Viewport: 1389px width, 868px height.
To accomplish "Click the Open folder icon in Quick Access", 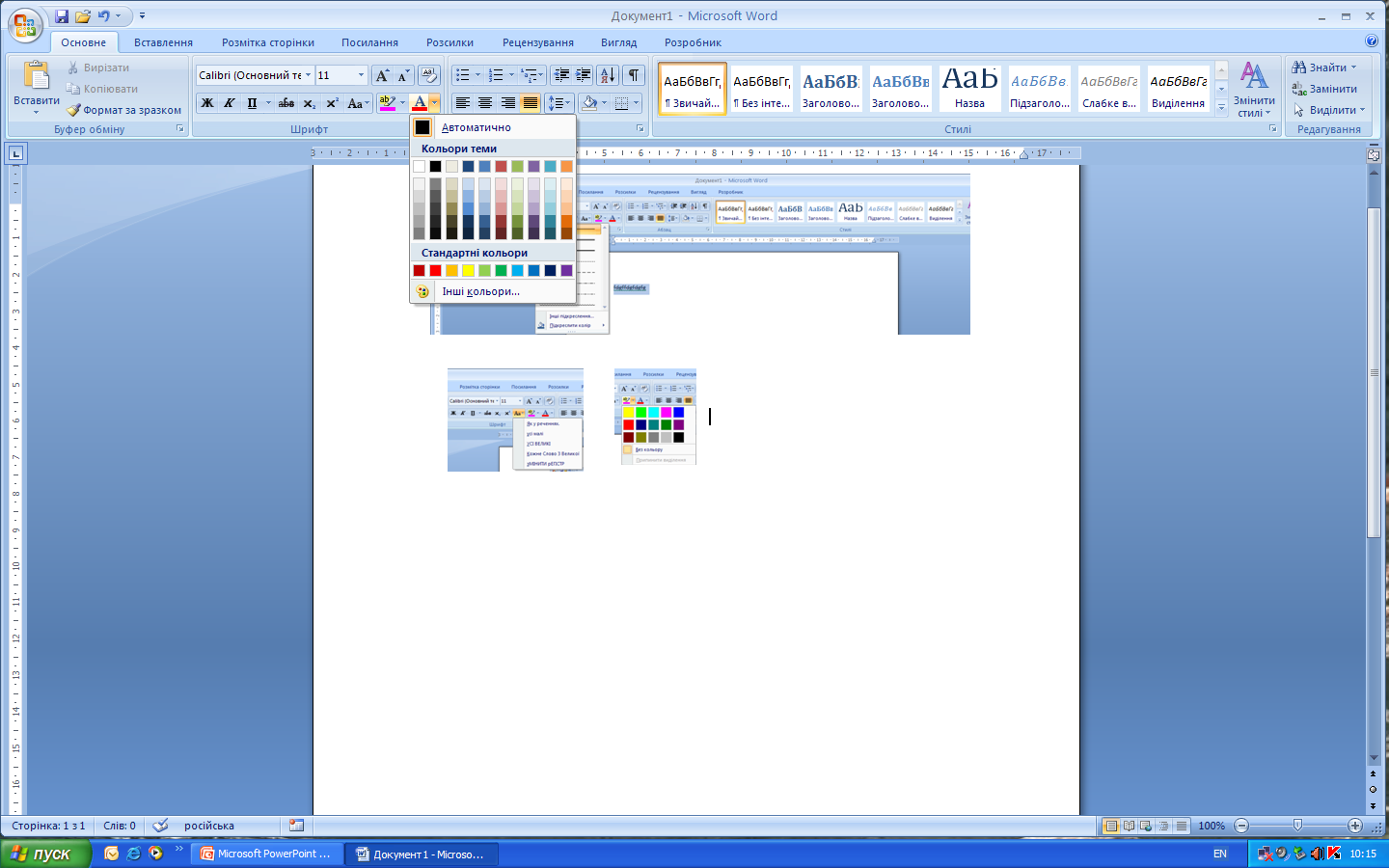I will click(x=83, y=16).
